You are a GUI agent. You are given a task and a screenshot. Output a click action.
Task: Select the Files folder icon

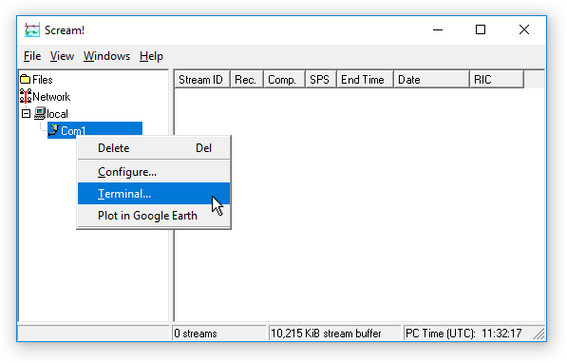coord(25,79)
